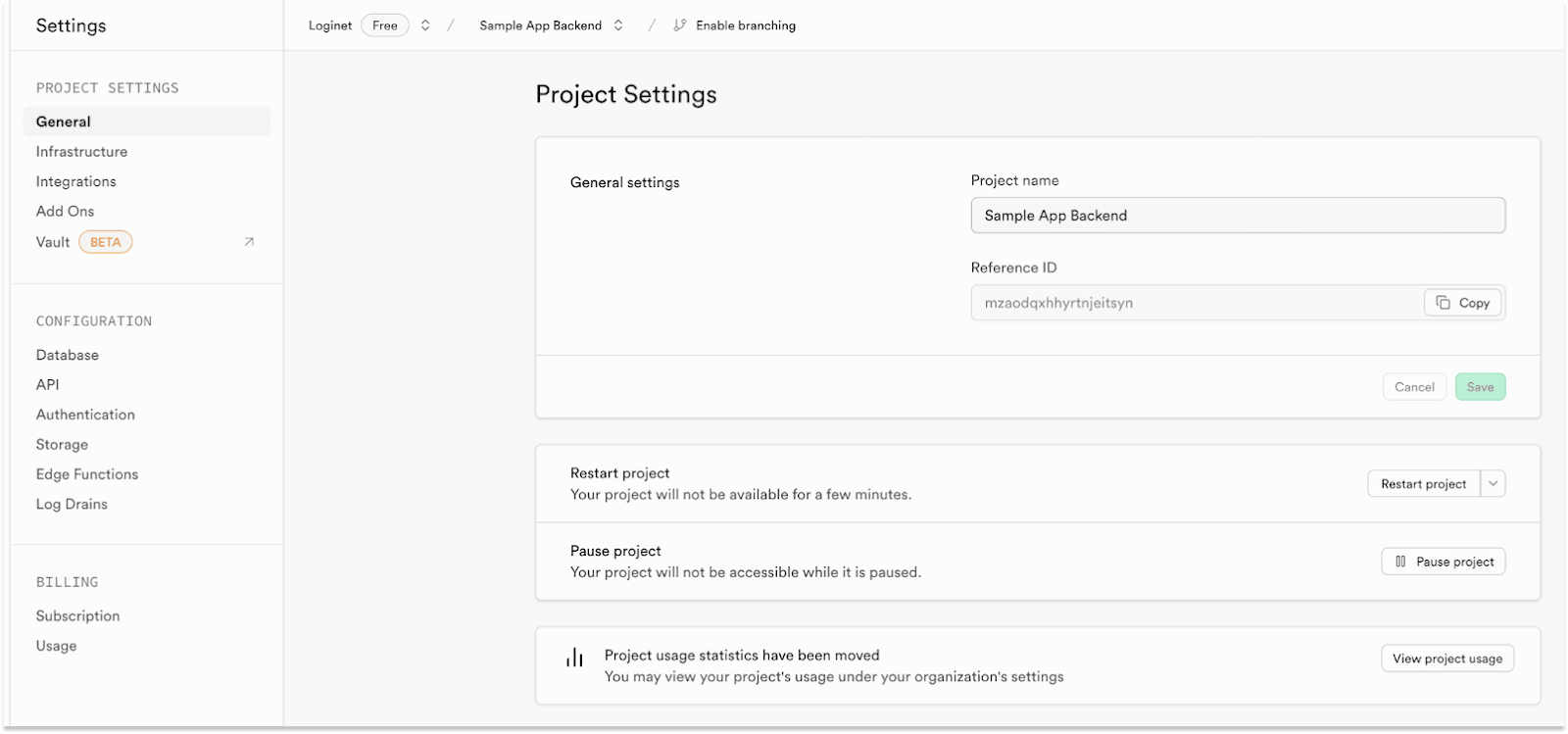Click the copy icon beside Reference ID
This screenshot has height=734, width=1568.
point(1443,303)
